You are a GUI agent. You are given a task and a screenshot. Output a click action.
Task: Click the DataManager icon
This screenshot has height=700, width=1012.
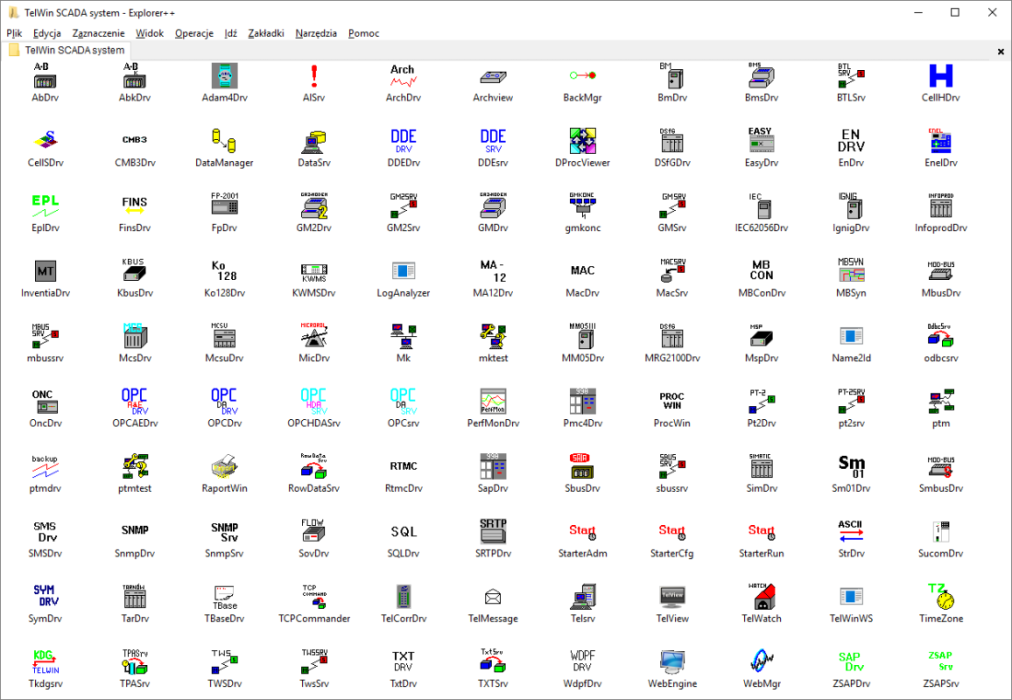pyautogui.click(x=225, y=141)
